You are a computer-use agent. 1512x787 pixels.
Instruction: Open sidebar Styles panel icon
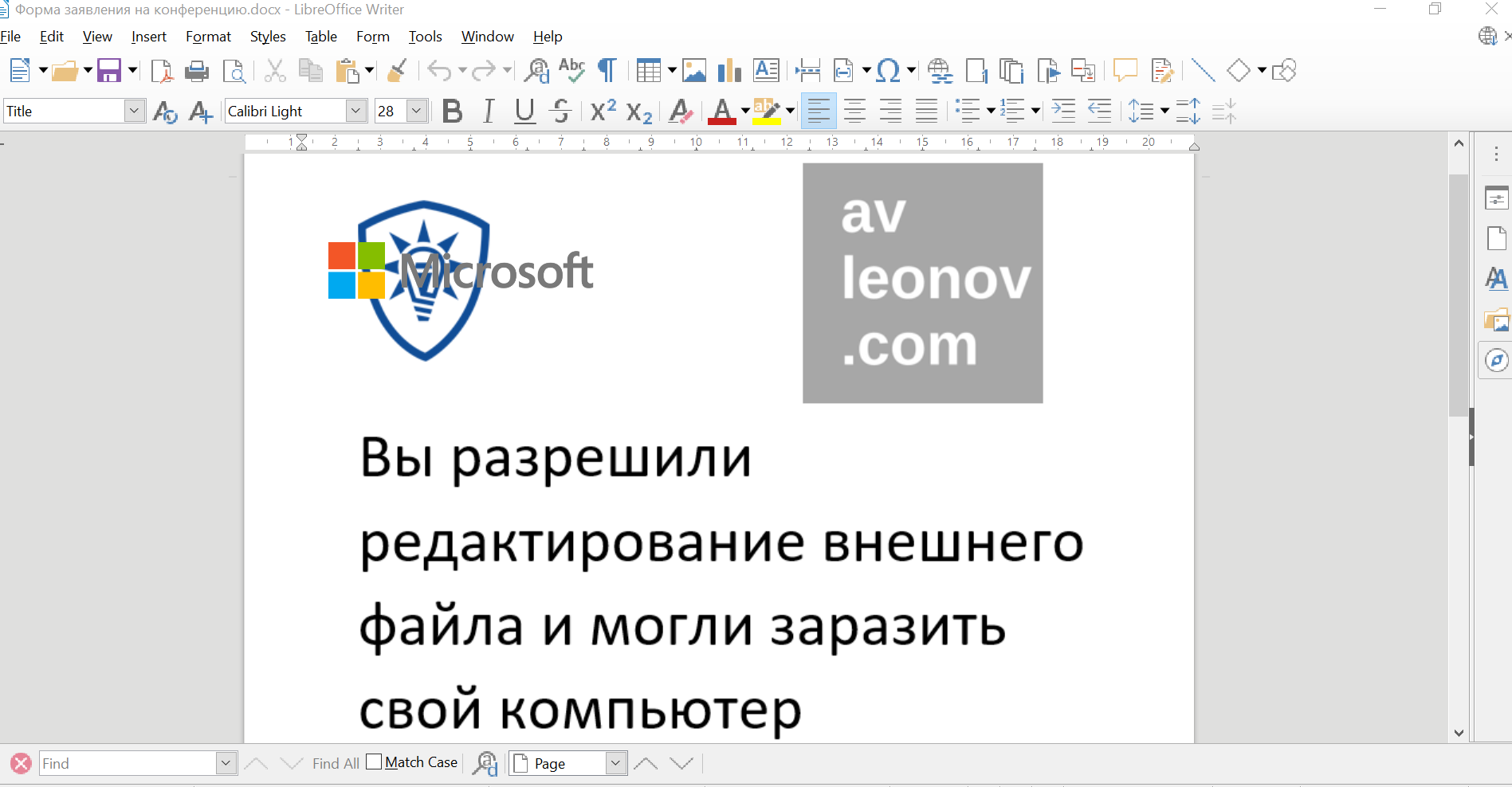1496,279
